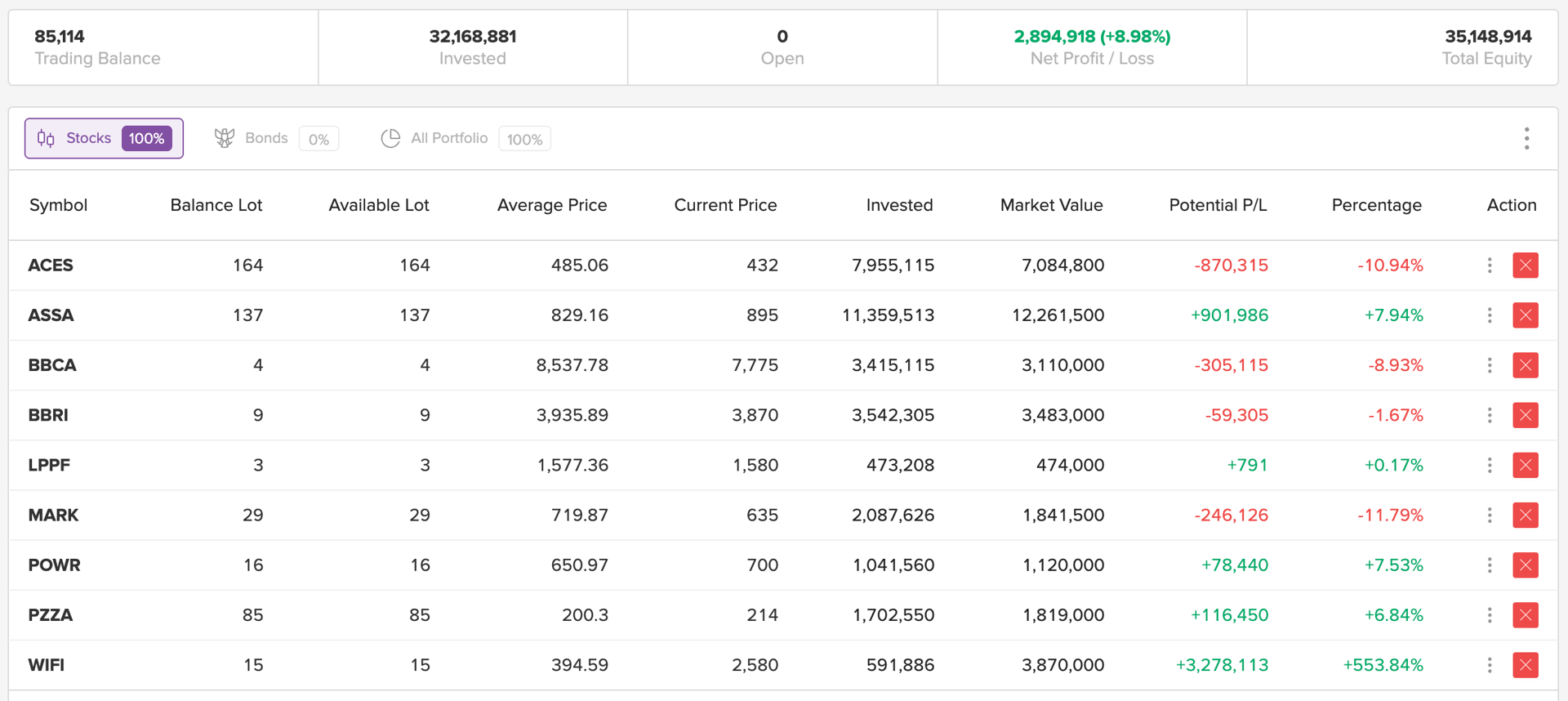1568x701 pixels.
Task: Select the MARK stock symbol
Action: (x=53, y=515)
